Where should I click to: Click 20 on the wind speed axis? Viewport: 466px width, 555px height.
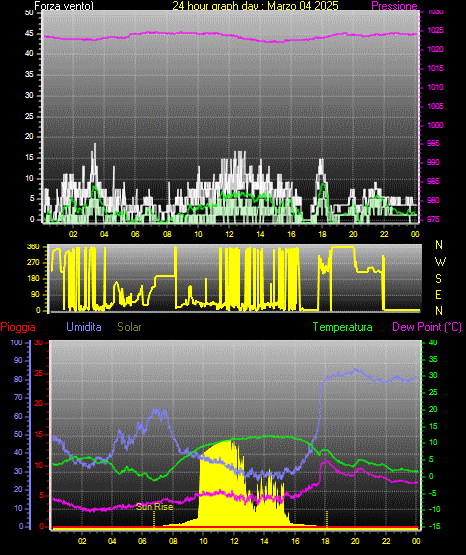[x=29, y=137]
